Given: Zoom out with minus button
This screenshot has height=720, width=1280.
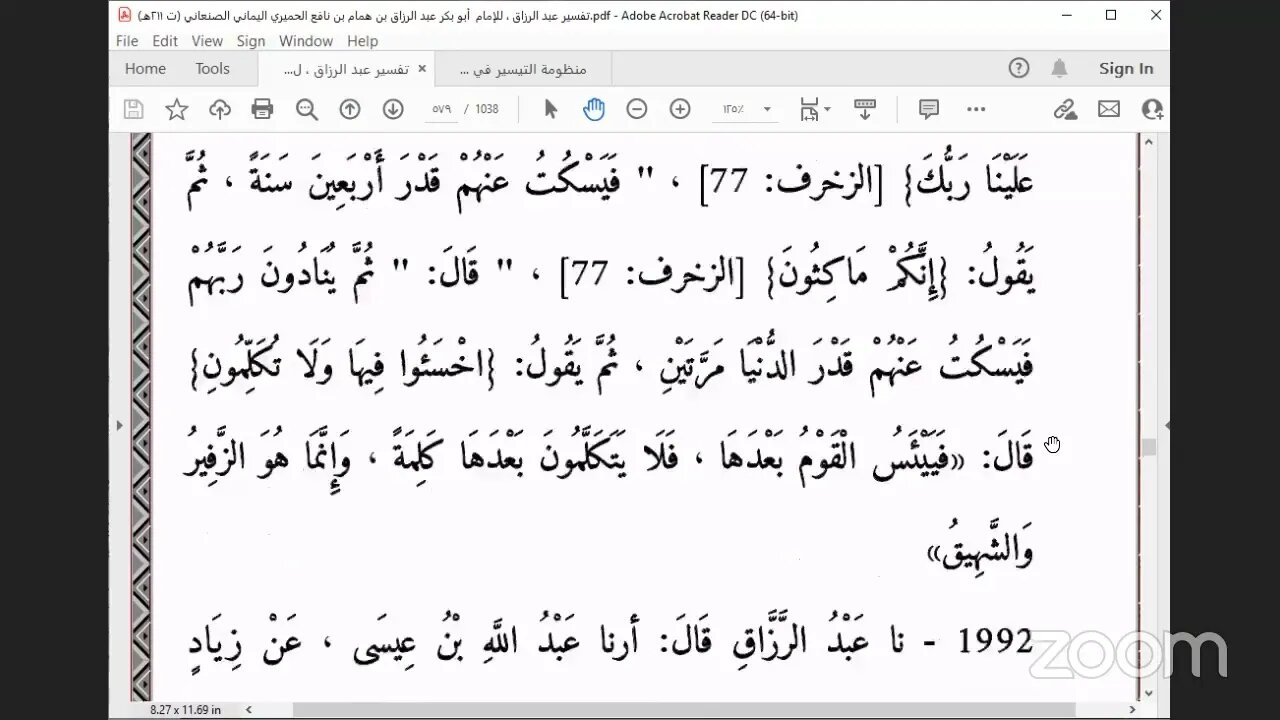Looking at the screenshot, I should click(x=637, y=109).
